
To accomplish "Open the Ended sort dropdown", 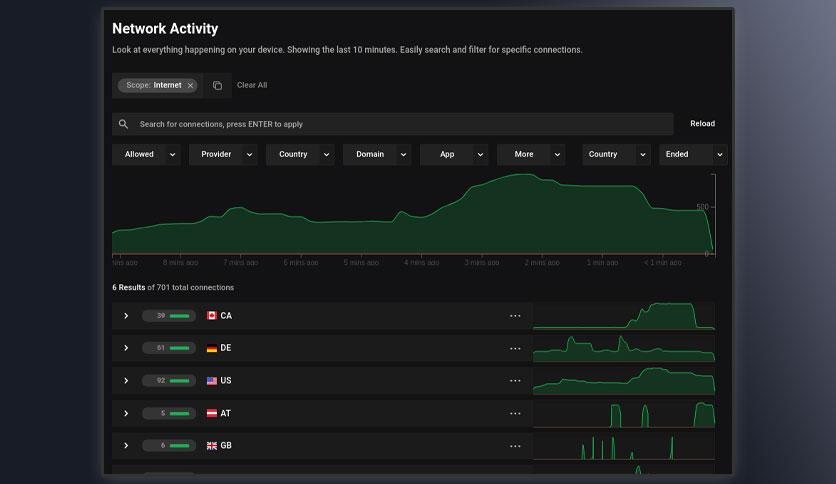I will (693, 154).
